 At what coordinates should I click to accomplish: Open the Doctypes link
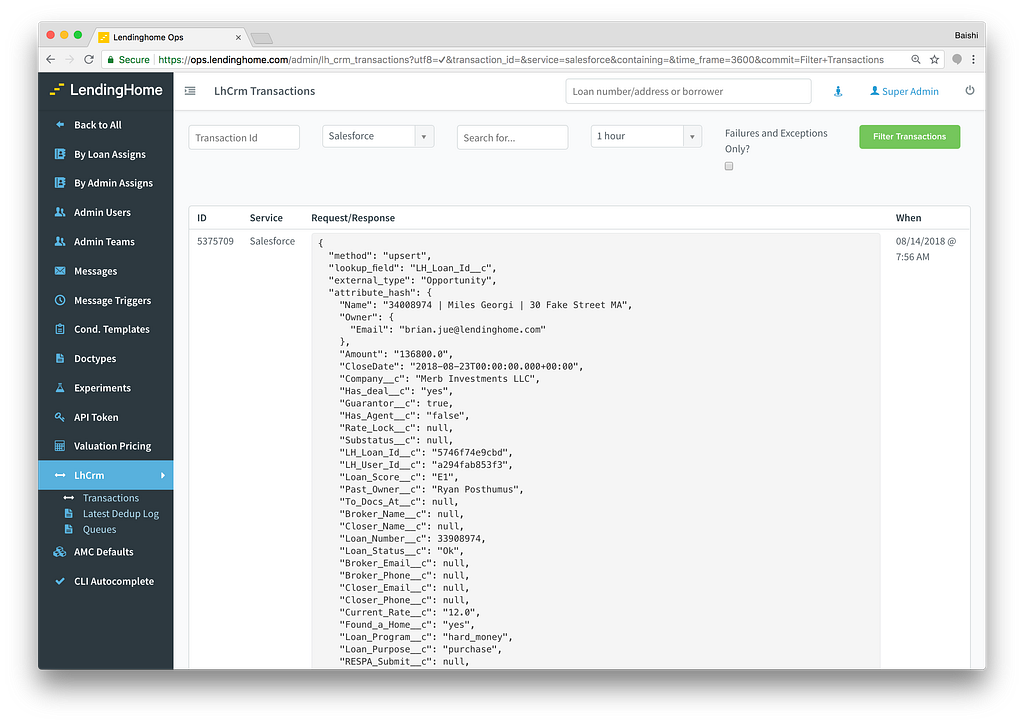click(x=95, y=358)
